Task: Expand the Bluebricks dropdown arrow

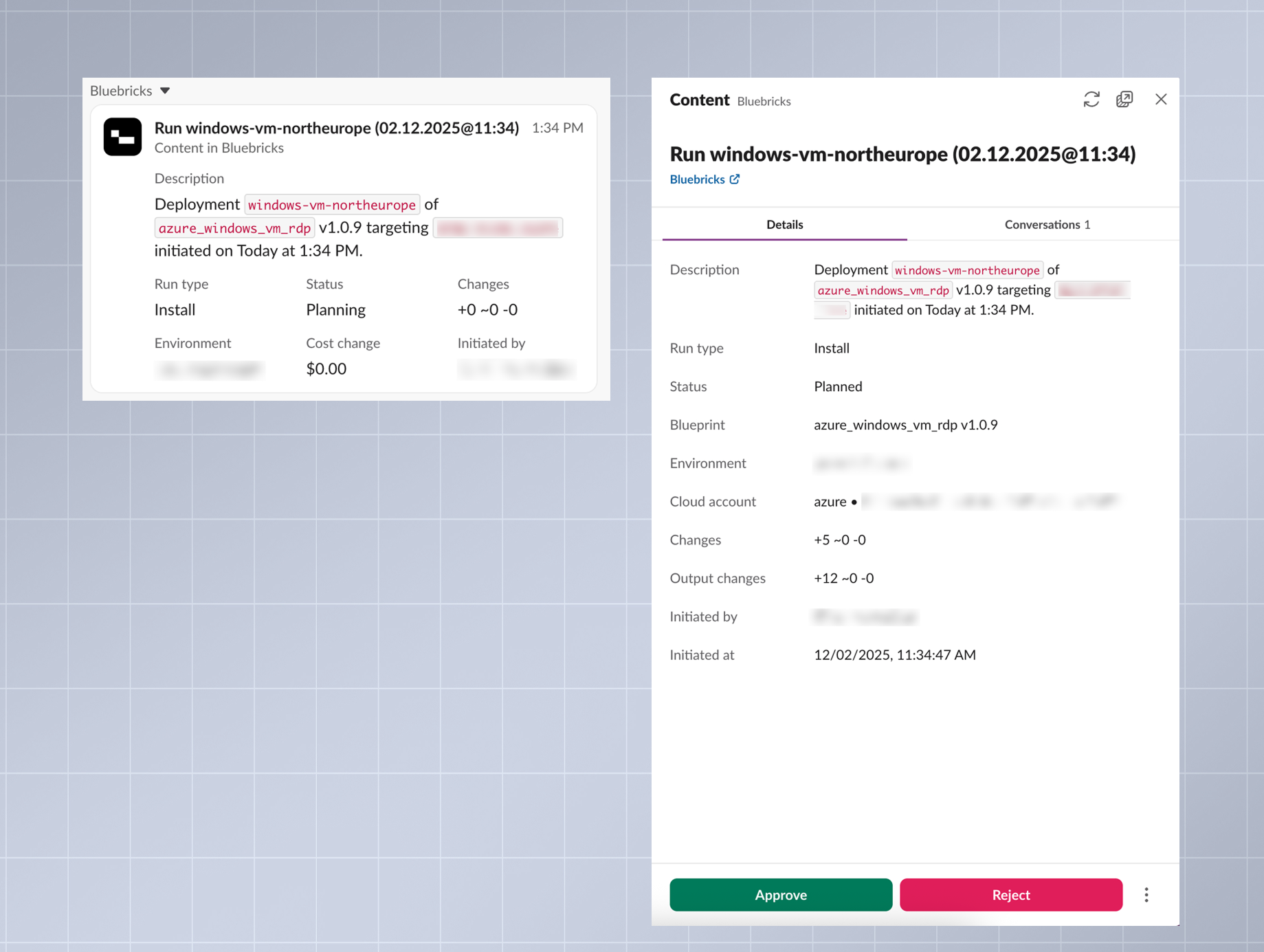Action: pyautogui.click(x=165, y=91)
